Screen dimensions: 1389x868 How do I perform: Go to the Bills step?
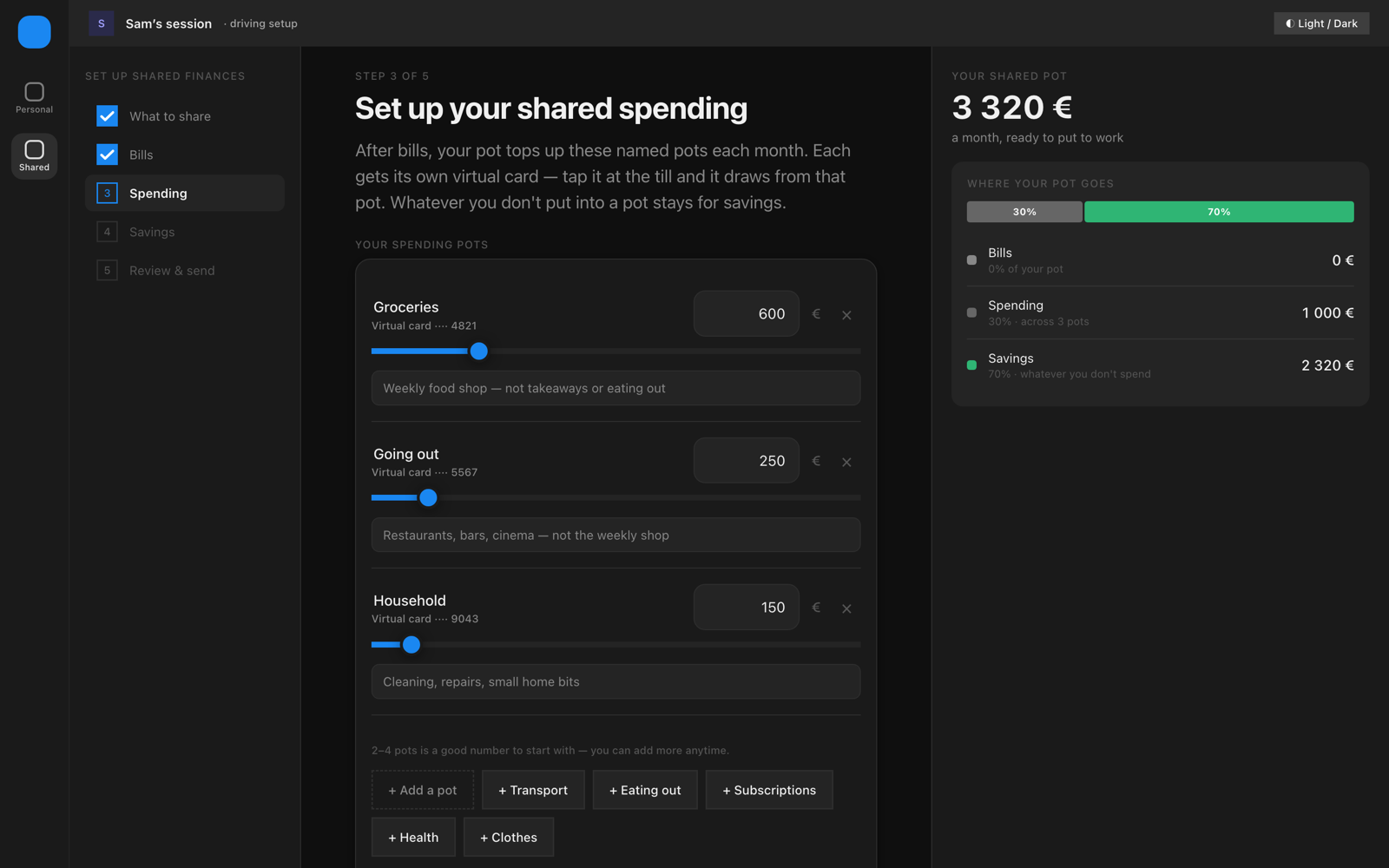click(x=185, y=155)
